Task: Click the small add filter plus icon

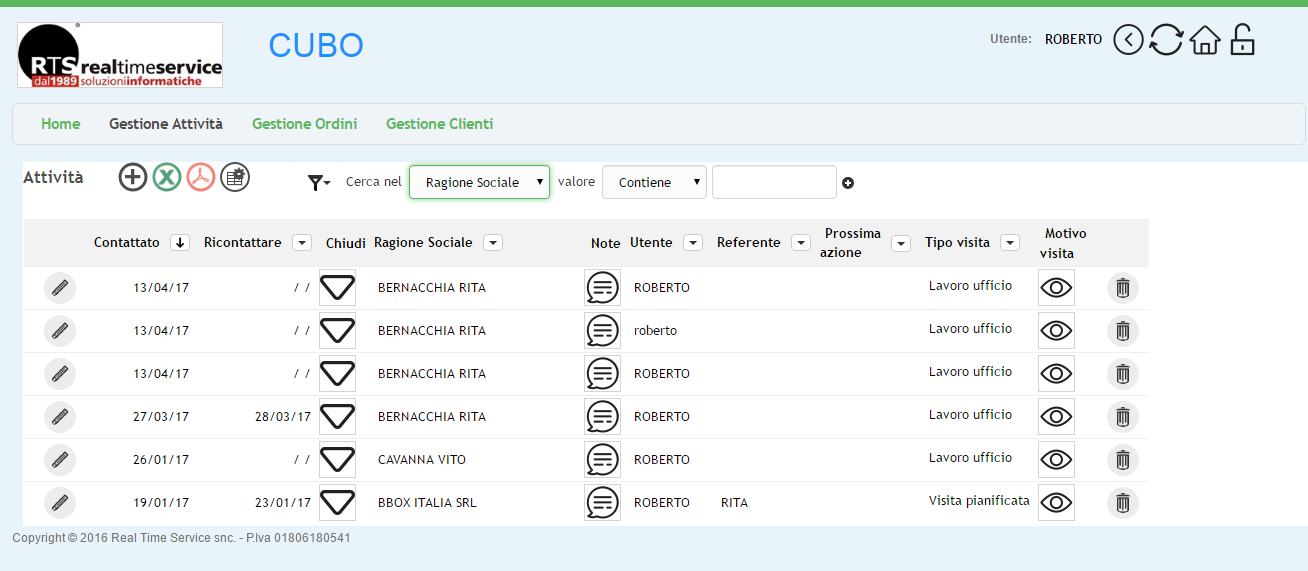Action: [848, 183]
